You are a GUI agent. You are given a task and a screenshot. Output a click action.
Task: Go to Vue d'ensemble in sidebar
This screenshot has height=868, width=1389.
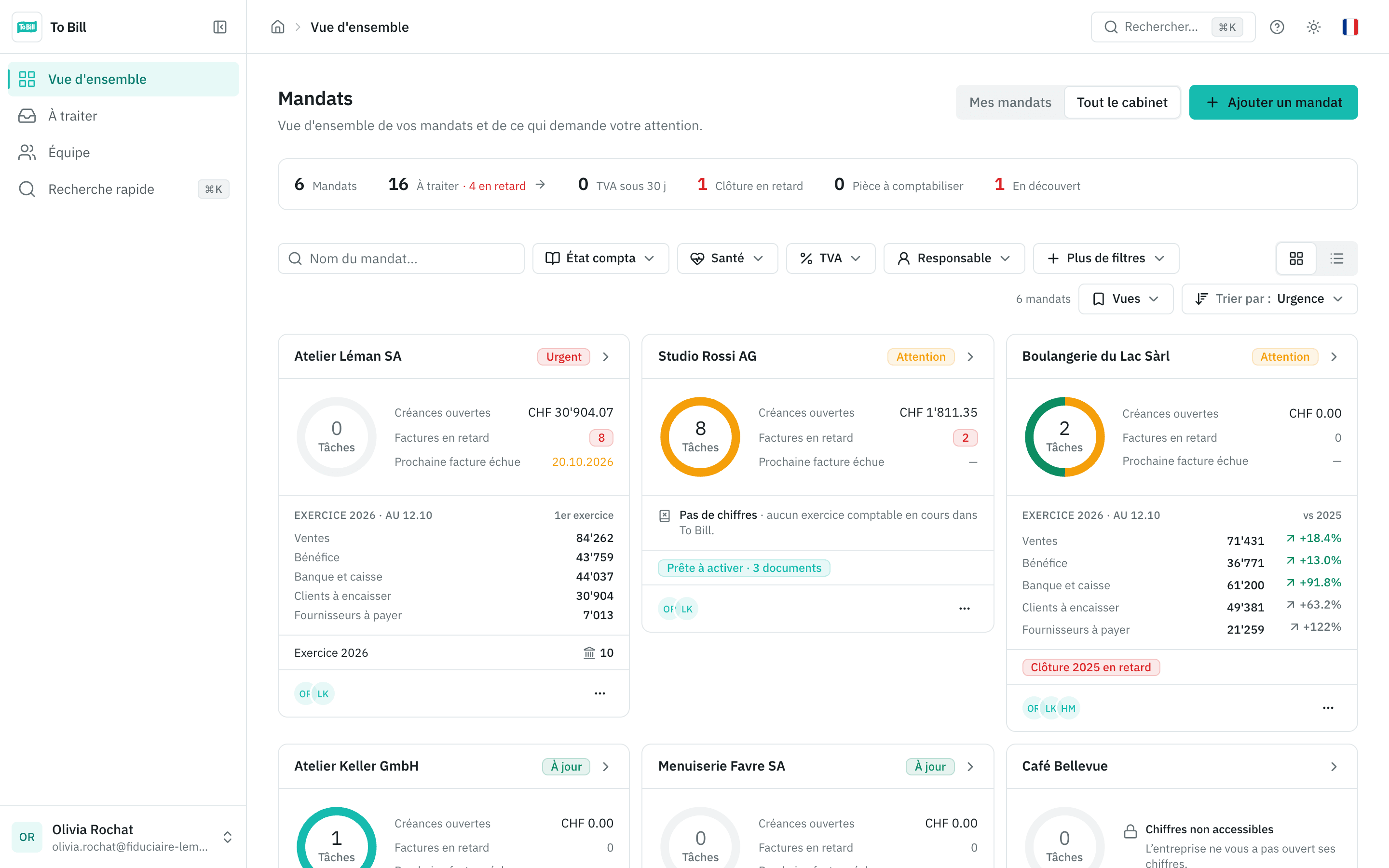pos(123,79)
